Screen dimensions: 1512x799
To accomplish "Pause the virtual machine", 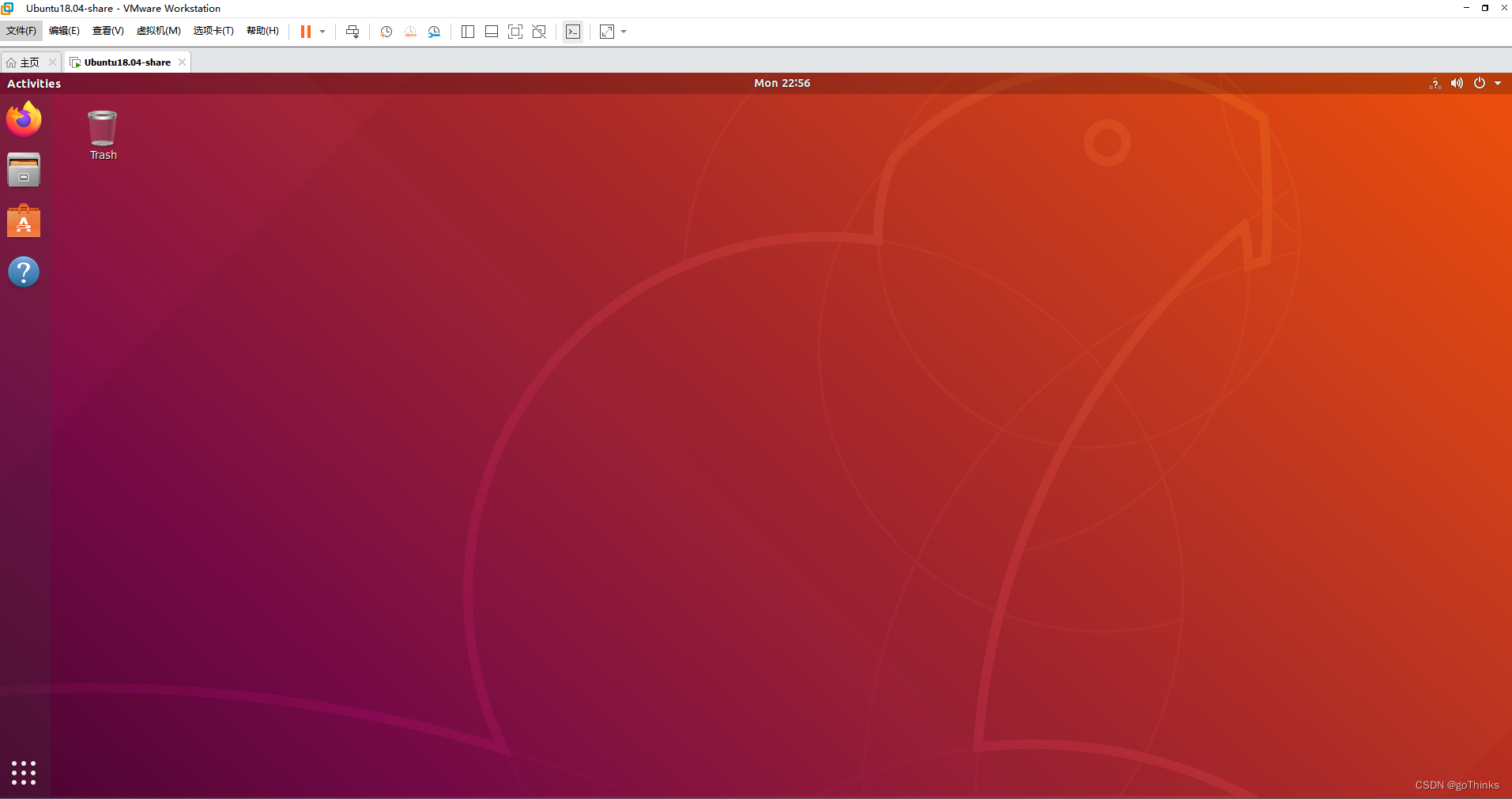I will tap(306, 32).
